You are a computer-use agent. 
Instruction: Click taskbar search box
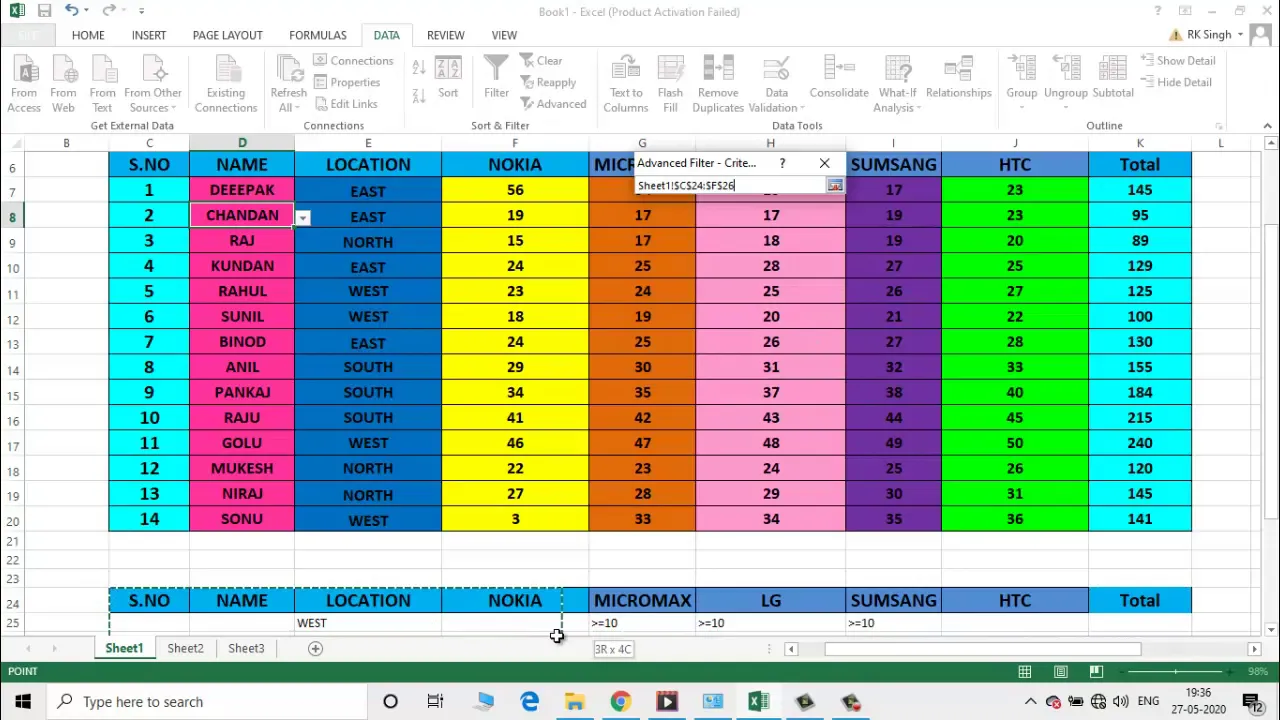coord(207,702)
